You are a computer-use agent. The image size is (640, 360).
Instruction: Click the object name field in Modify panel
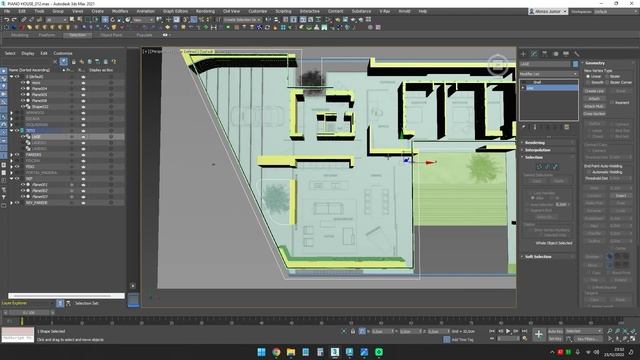point(545,64)
